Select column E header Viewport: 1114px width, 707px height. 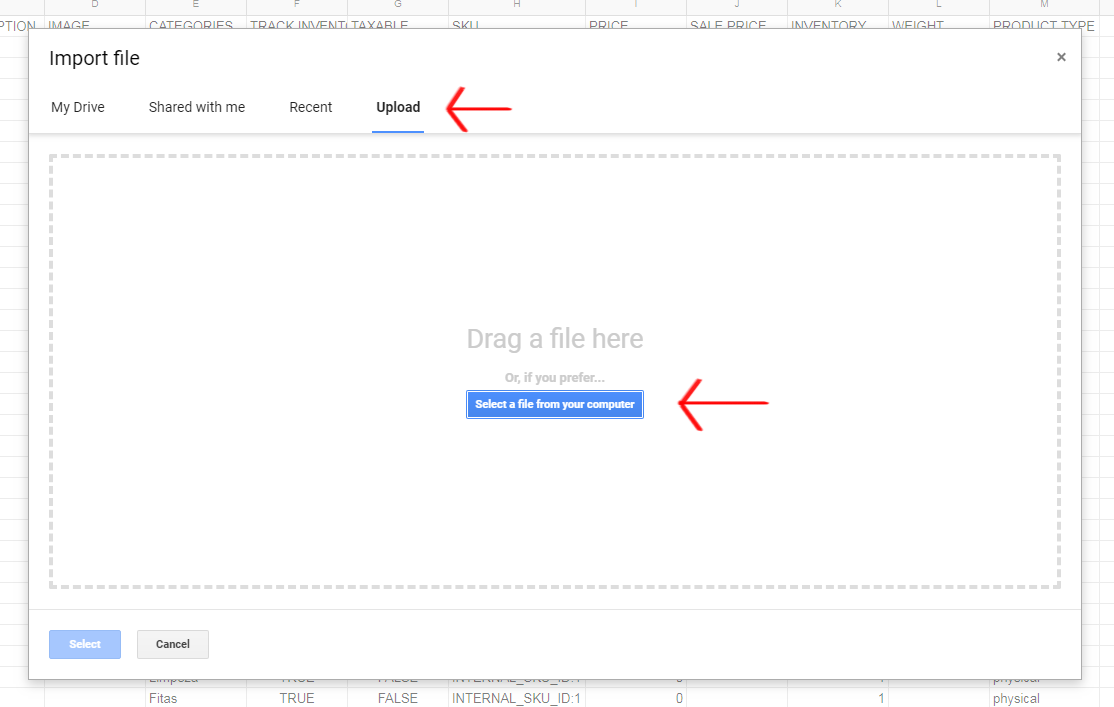point(196,6)
